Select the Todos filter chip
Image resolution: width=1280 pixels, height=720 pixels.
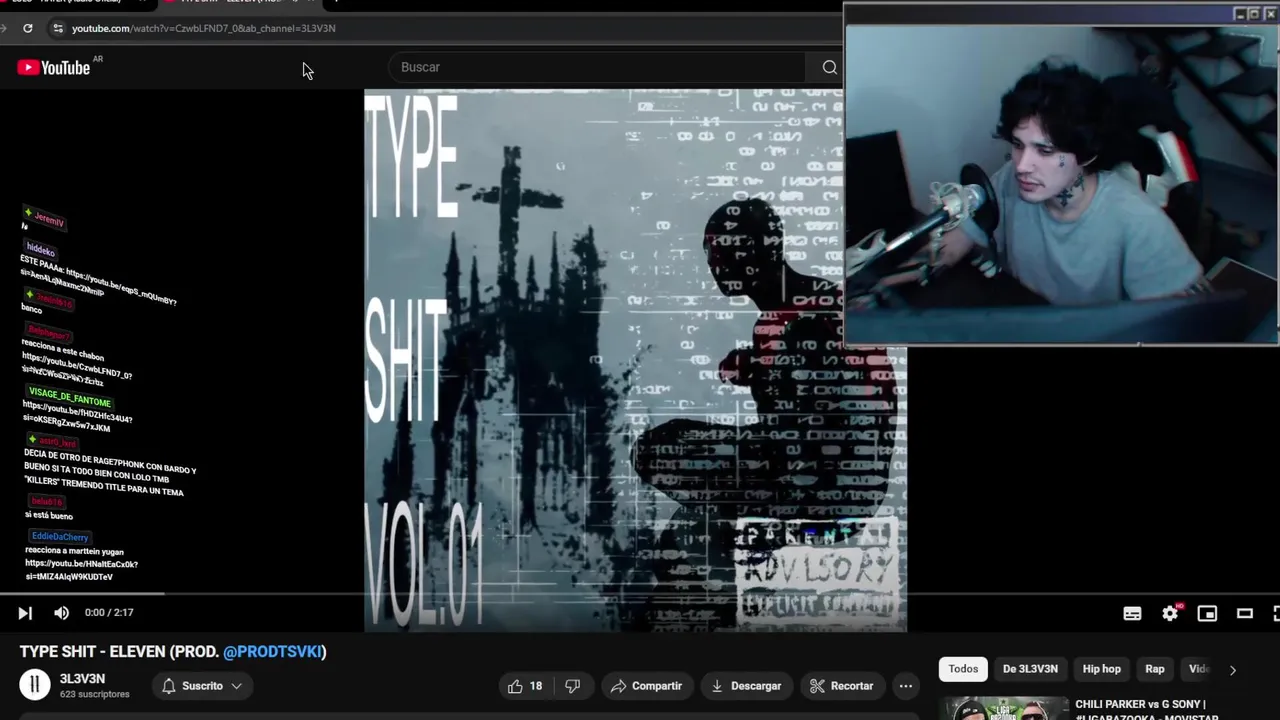tap(963, 669)
